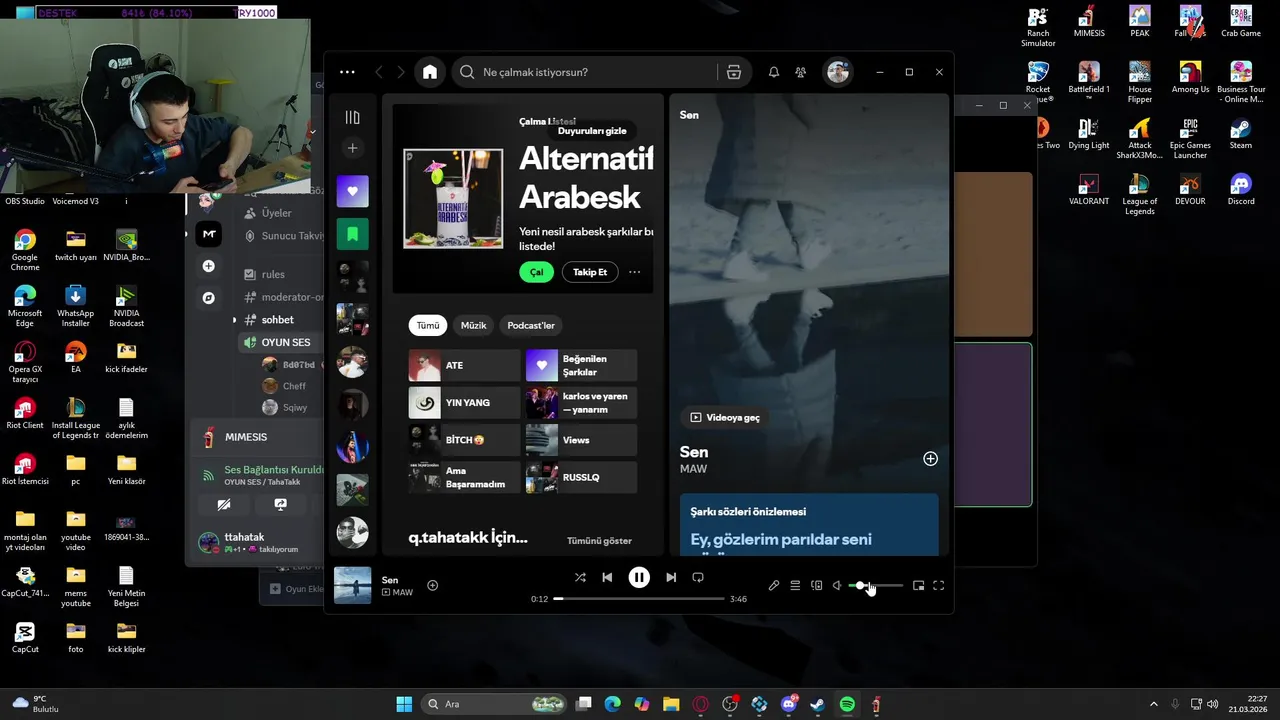Open Beğenilen Şarkılar card
Viewport: 1280px width, 720px height.
click(x=581, y=365)
